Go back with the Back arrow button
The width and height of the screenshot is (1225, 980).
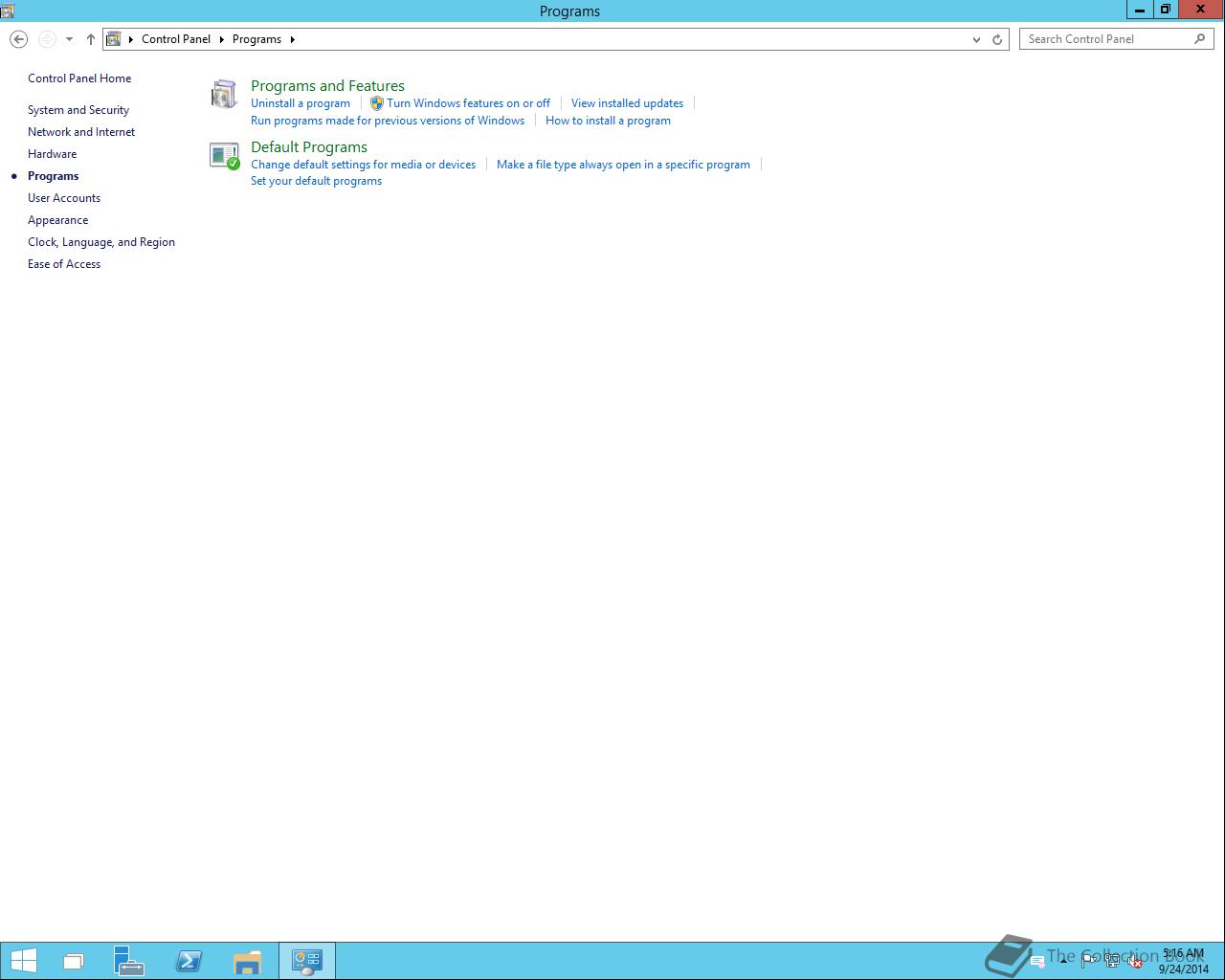coord(18,39)
